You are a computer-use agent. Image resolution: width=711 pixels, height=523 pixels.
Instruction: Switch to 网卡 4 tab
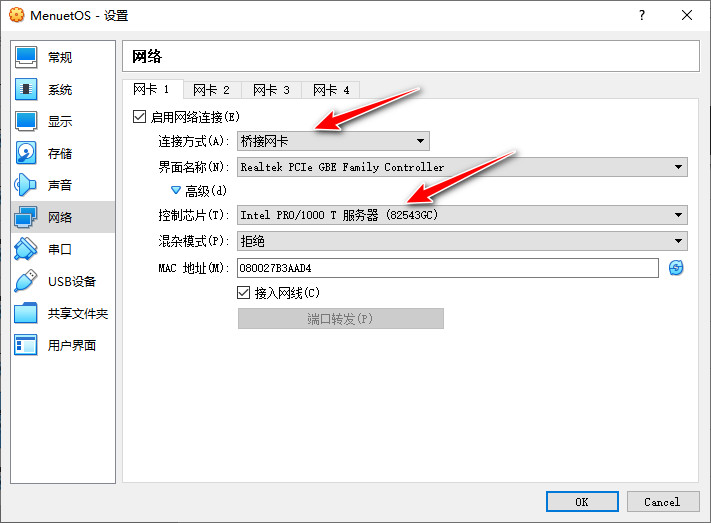coord(331,90)
